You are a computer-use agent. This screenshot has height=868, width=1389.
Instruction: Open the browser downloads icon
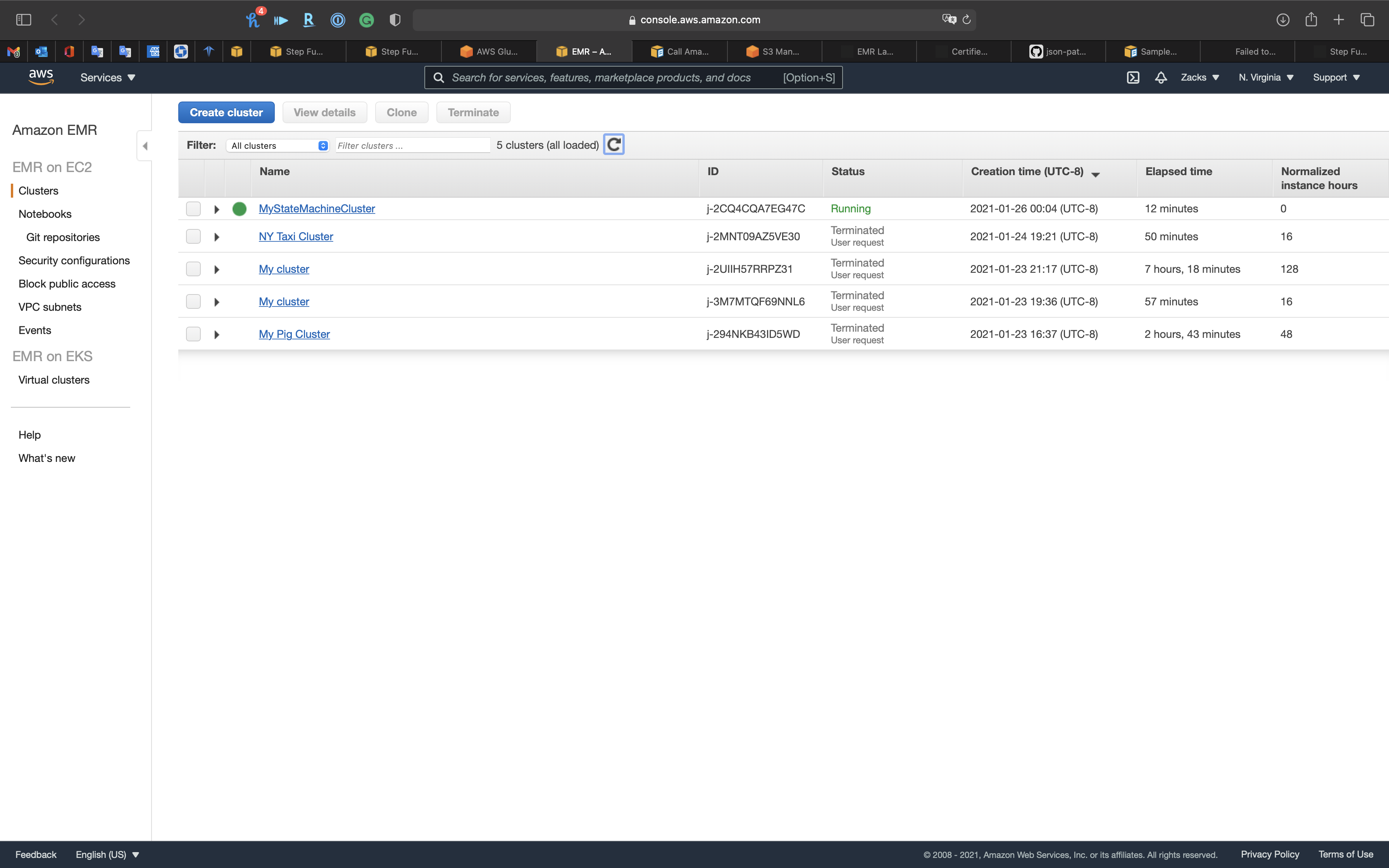click(1282, 19)
